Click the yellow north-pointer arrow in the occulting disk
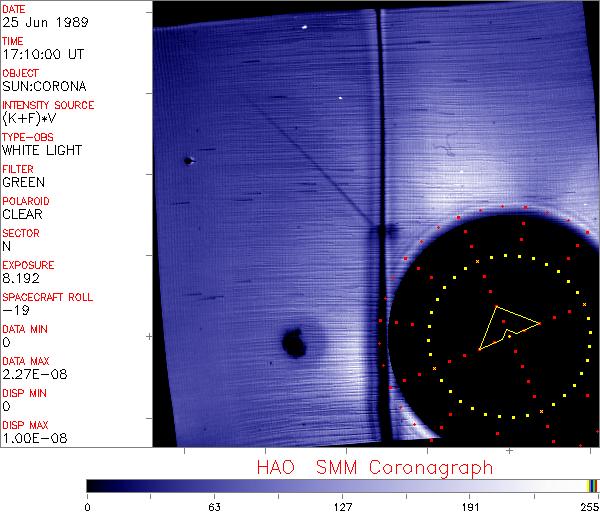The height and width of the screenshot is (512, 600). (506, 326)
